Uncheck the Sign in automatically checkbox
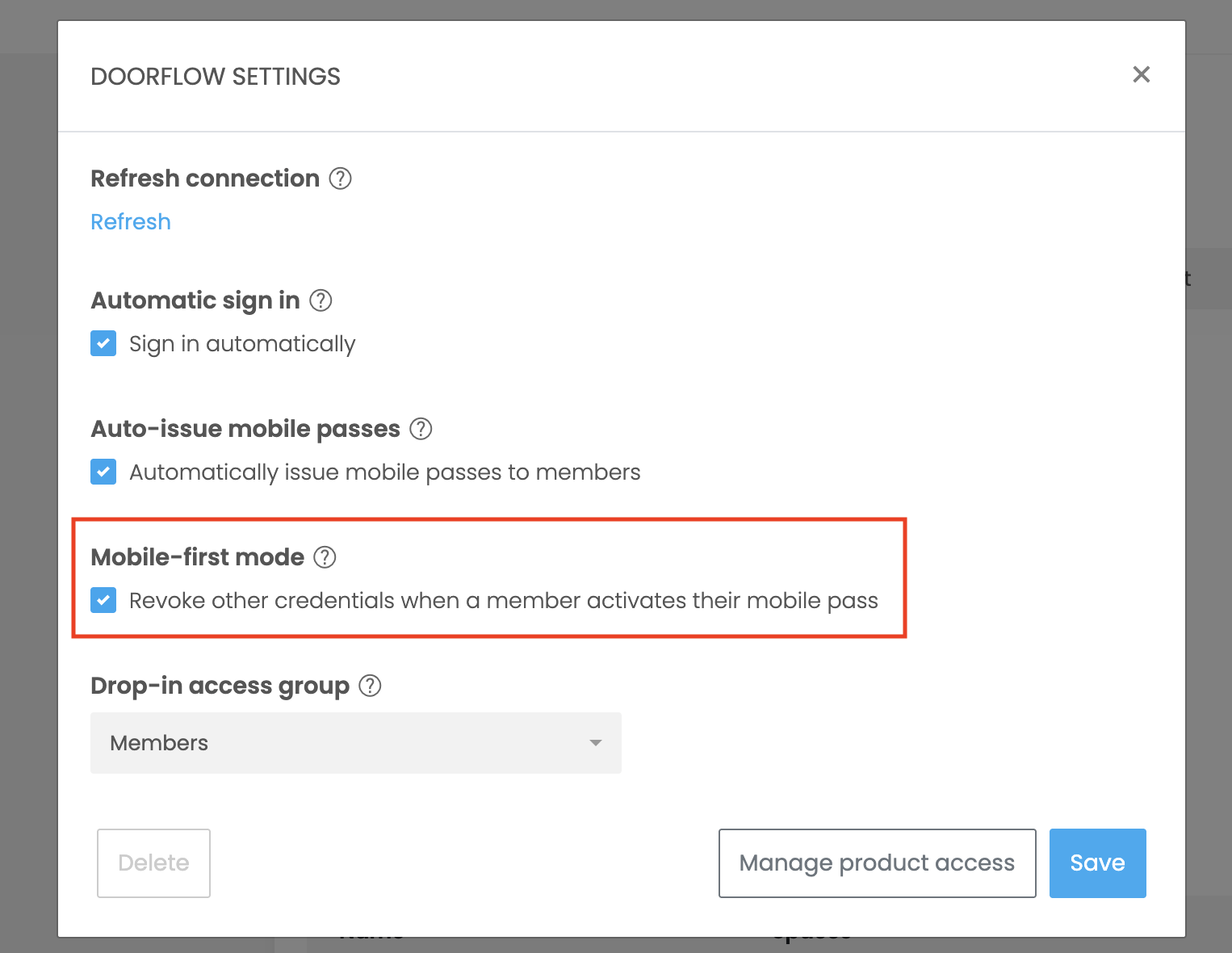The width and height of the screenshot is (1232, 953). point(103,343)
